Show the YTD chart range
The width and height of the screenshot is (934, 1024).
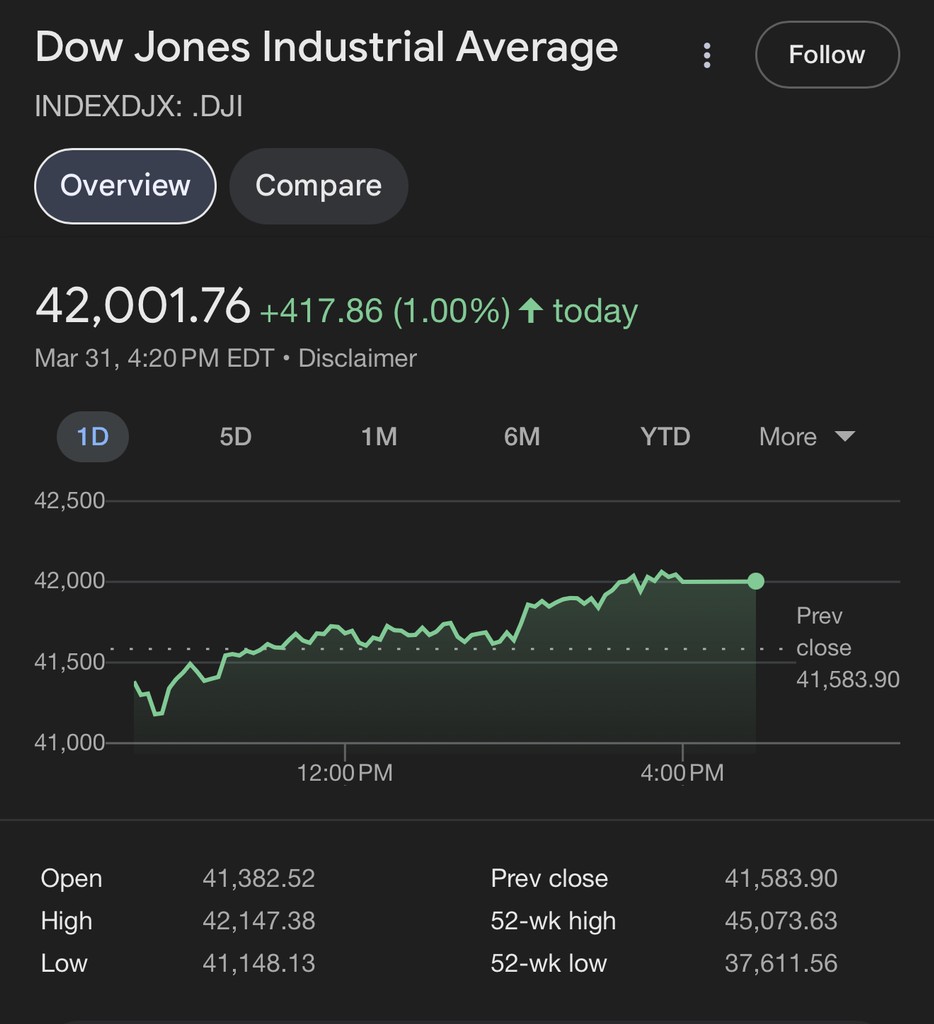pos(665,437)
